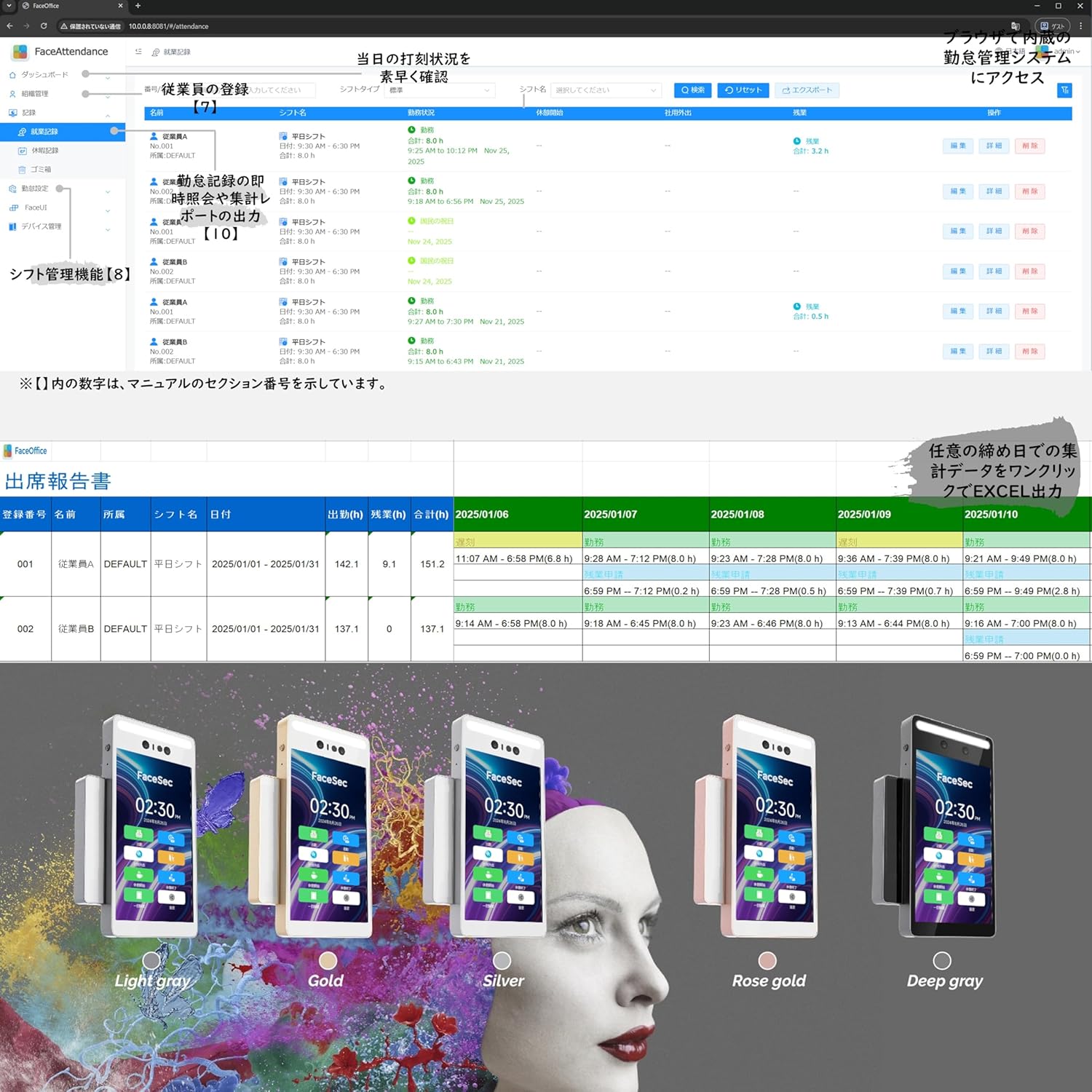Open the シフトタイプ dropdown showing 標準
The image size is (1092, 1092).
tap(439, 90)
